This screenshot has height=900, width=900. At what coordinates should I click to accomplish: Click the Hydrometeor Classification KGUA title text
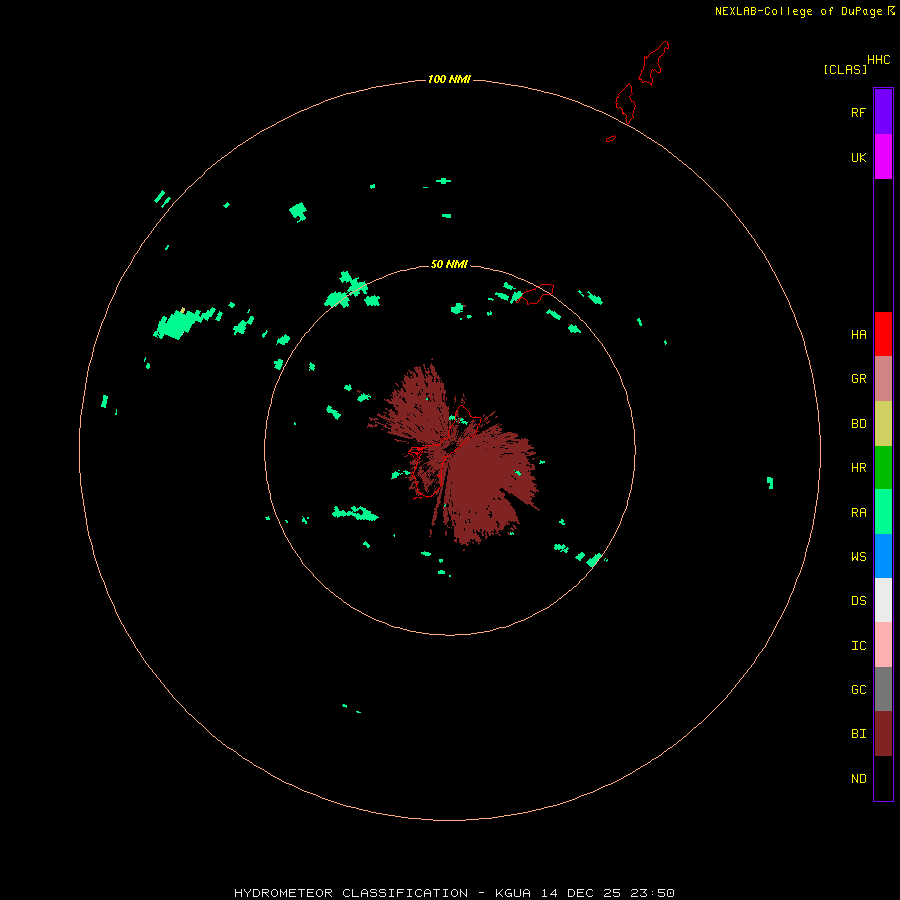[x=454, y=893]
